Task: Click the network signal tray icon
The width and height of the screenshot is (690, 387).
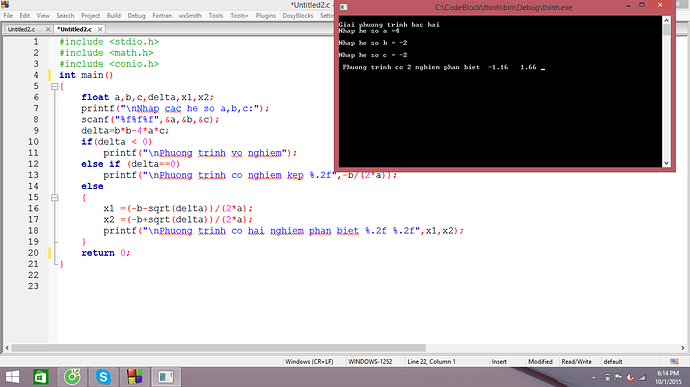Action: coord(642,377)
